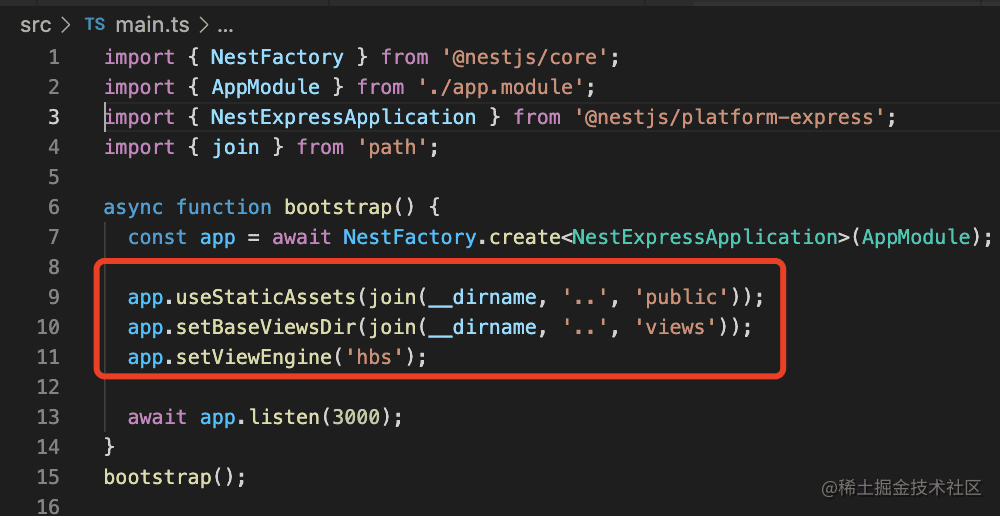This screenshot has height=516, width=1000.
Task: Go to '@nestjs/platform-express' import path
Action: [729, 117]
